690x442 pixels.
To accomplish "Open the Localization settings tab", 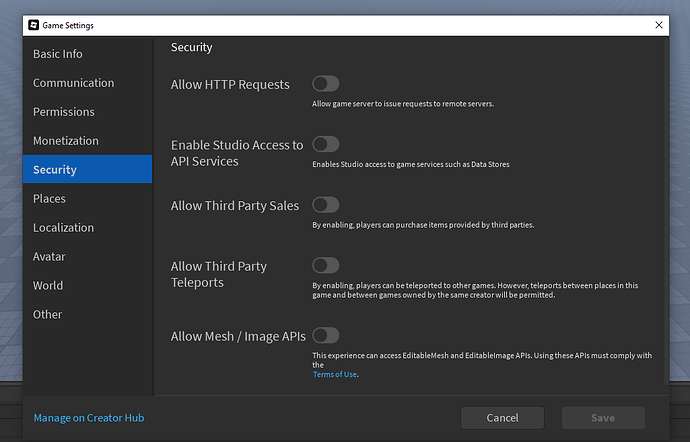I will (63, 228).
